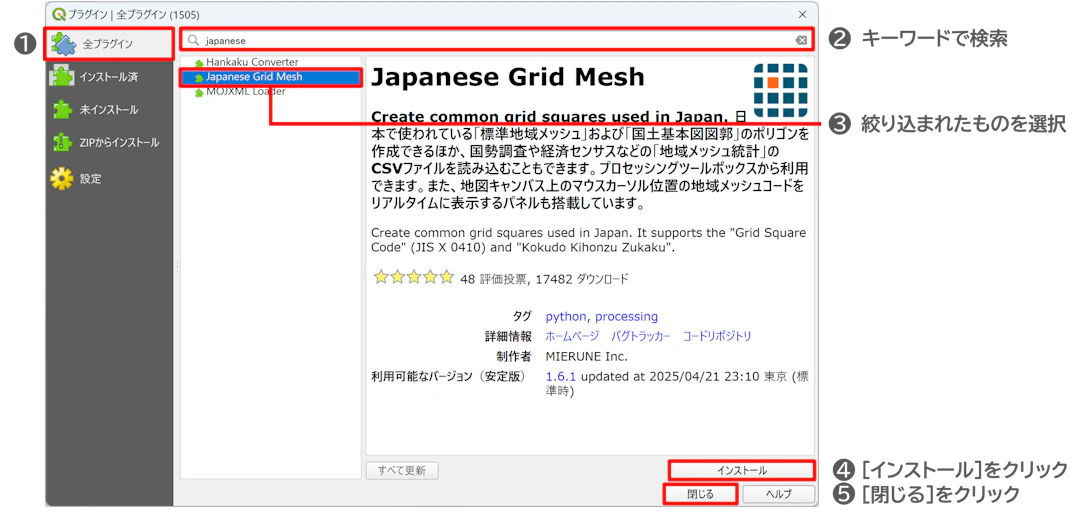Open the All Plugins (全プラグイン) tab
Image resolution: width=1080 pixels, height=520 pixels.
tap(110, 43)
